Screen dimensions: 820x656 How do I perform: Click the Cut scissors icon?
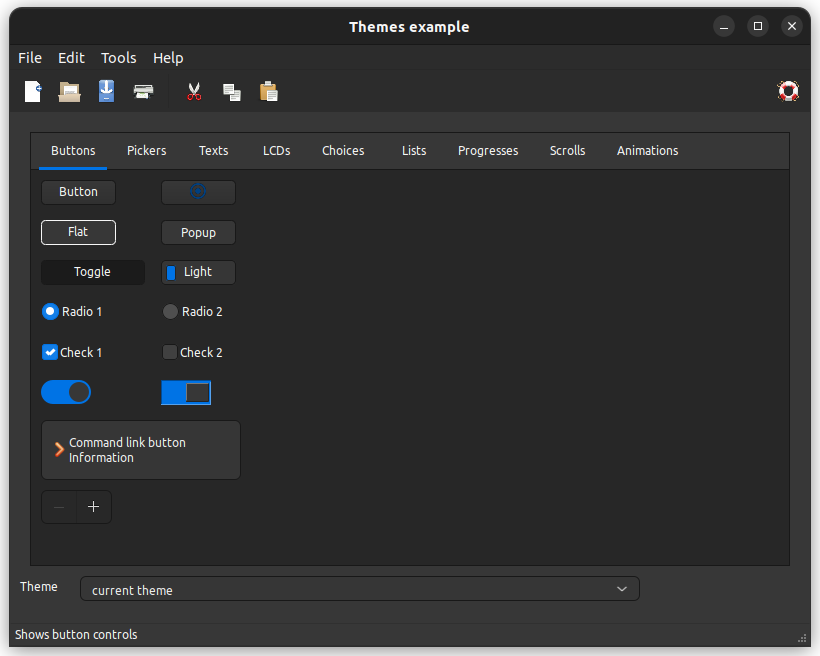(x=194, y=92)
